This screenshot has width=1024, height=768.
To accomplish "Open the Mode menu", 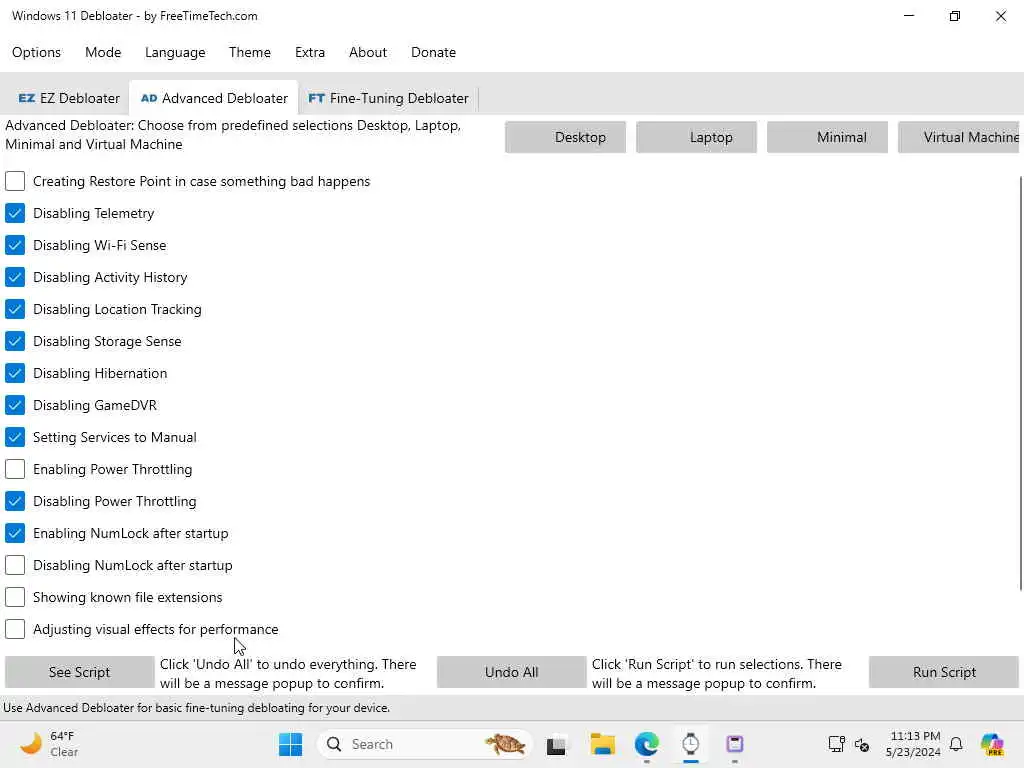I will click(103, 52).
